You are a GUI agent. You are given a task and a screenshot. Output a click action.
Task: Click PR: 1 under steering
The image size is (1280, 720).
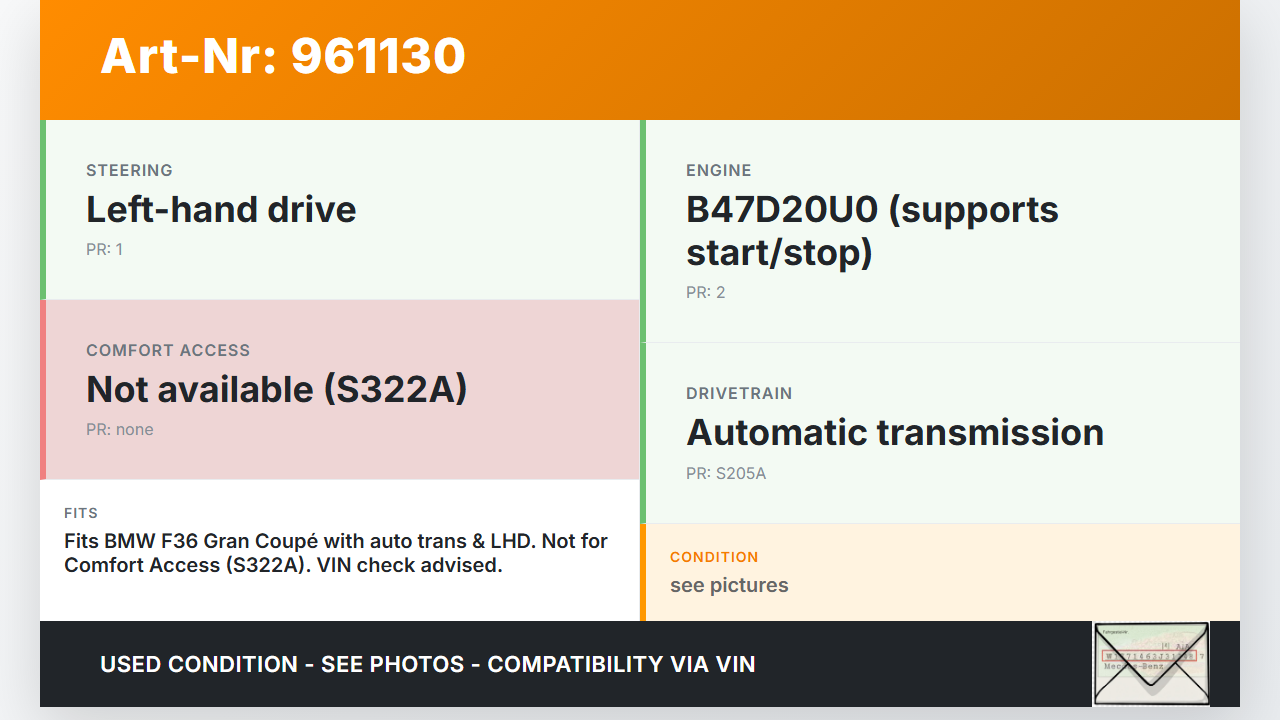tap(104, 249)
